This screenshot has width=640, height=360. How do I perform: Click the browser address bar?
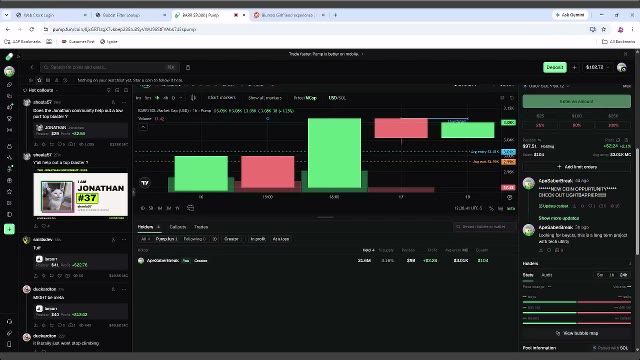(314, 29)
